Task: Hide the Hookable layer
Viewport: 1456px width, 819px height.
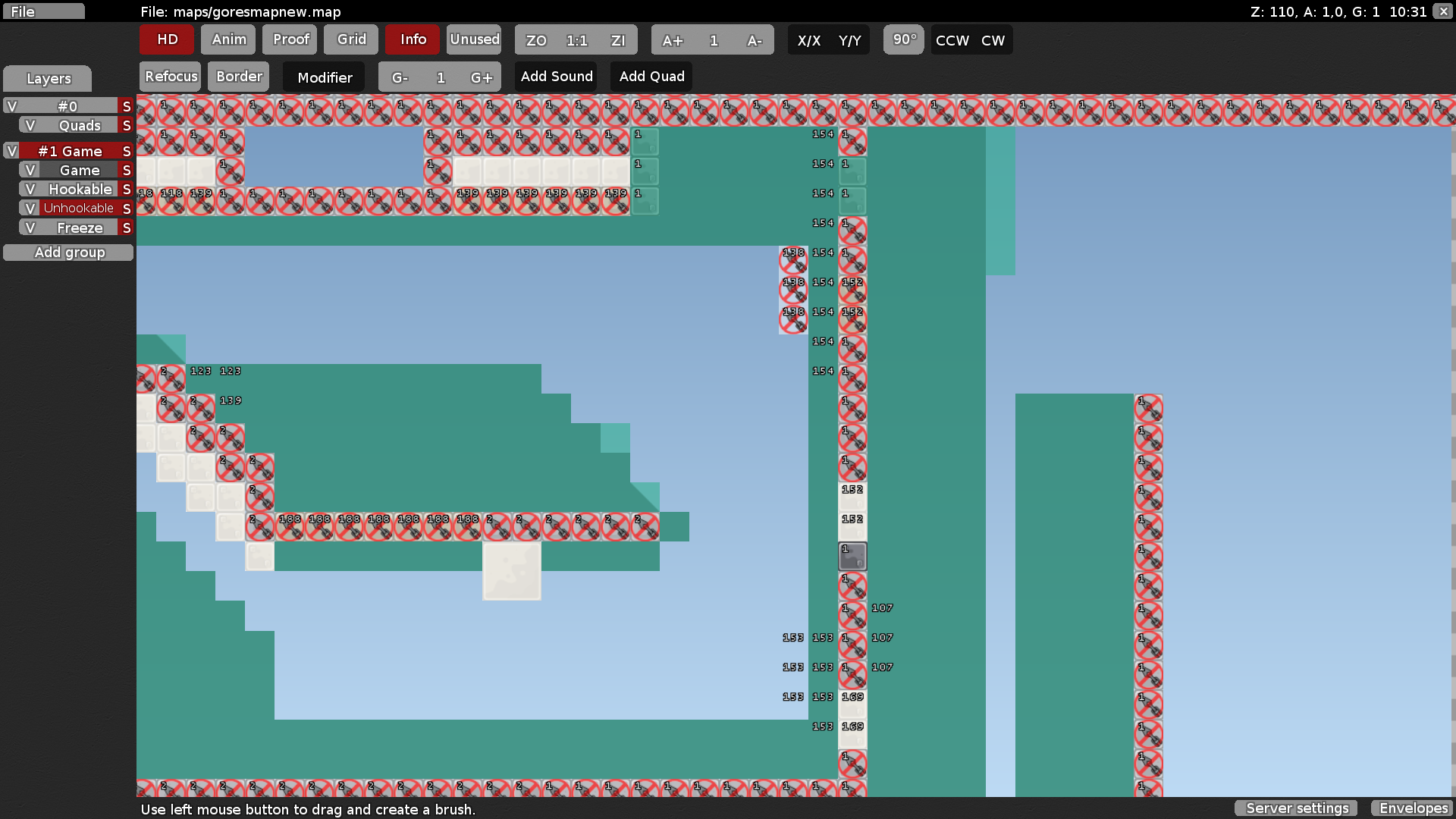Action: pyautogui.click(x=30, y=189)
